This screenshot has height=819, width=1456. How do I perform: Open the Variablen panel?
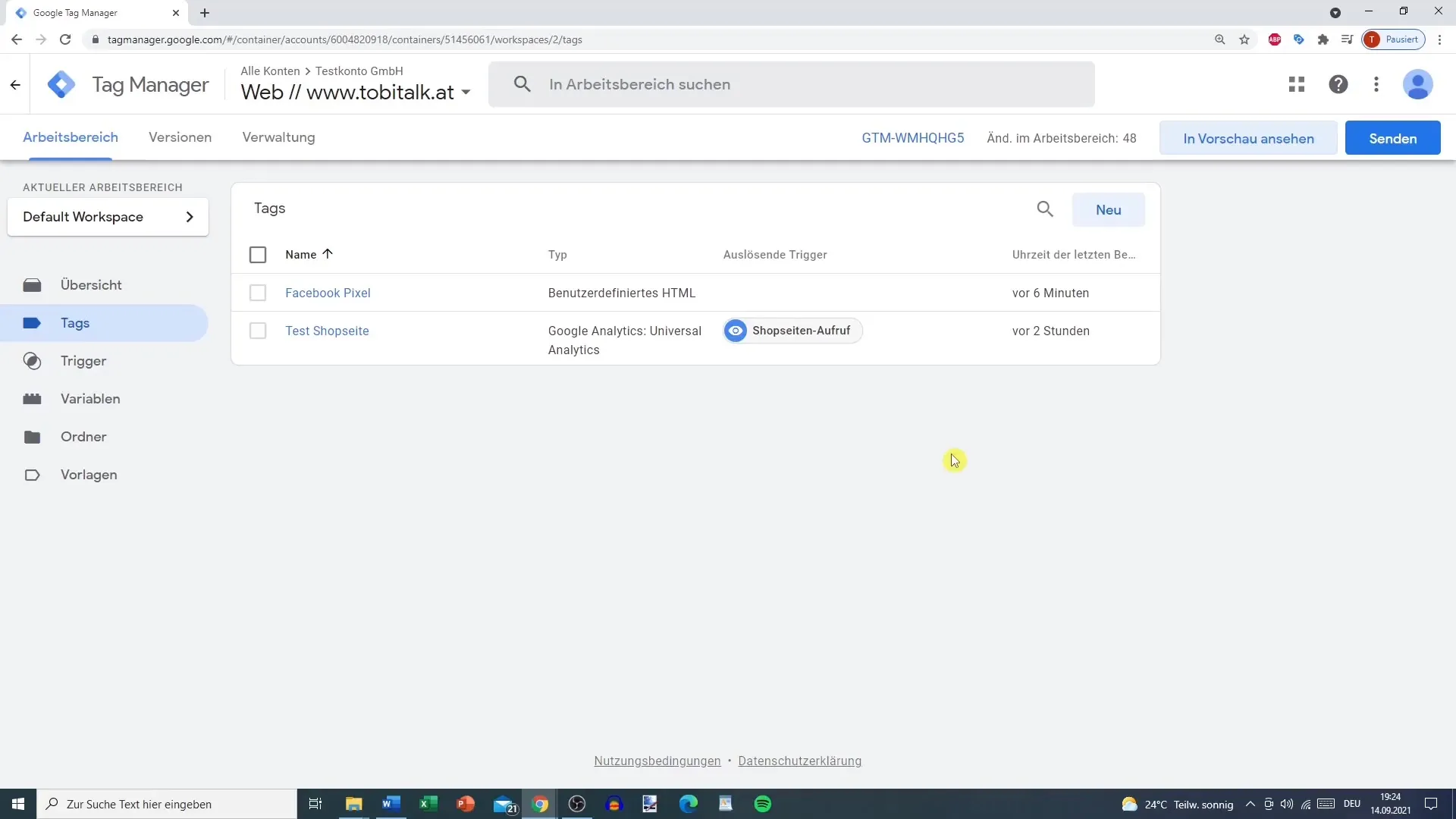[x=90, y=399]
